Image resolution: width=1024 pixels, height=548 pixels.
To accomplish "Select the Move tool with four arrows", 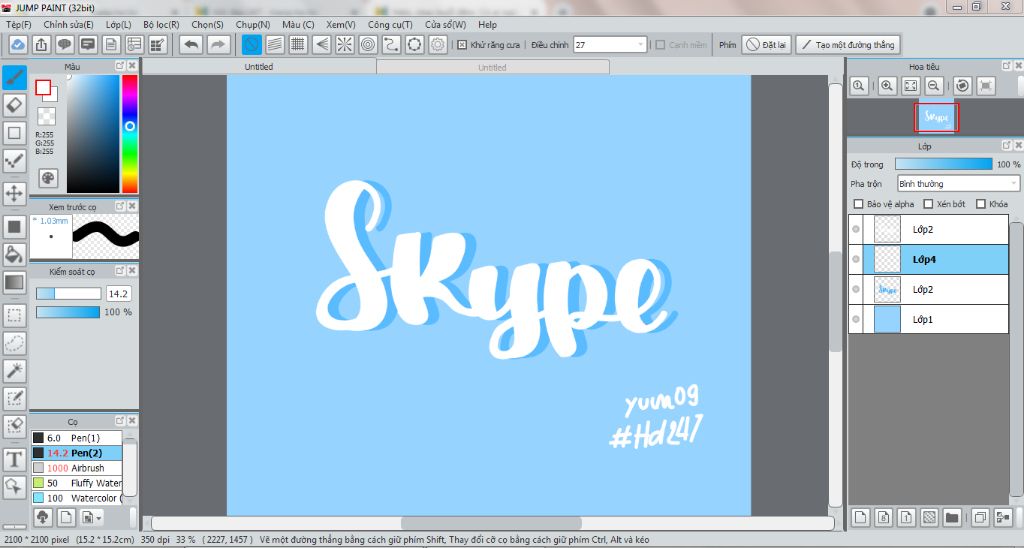I will pyautogui.click(x=14, y=193).
